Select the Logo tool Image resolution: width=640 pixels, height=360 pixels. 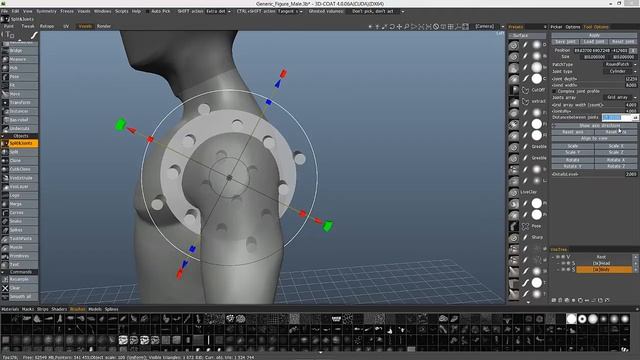click(20, 196)
